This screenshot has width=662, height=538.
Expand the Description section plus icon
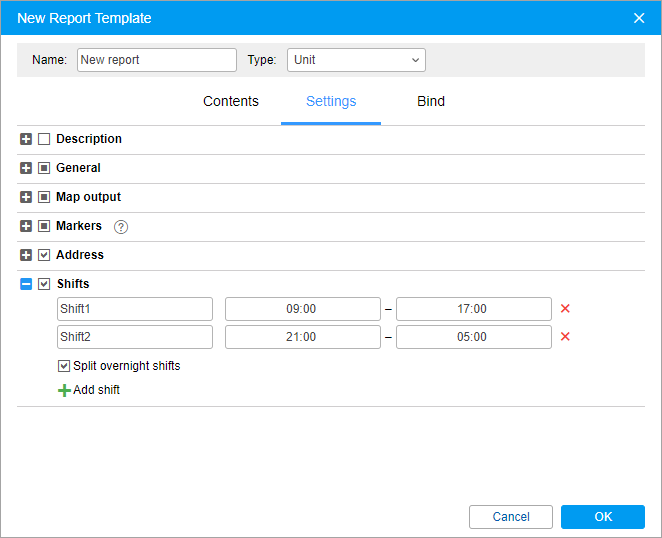[x=26, y=139]
